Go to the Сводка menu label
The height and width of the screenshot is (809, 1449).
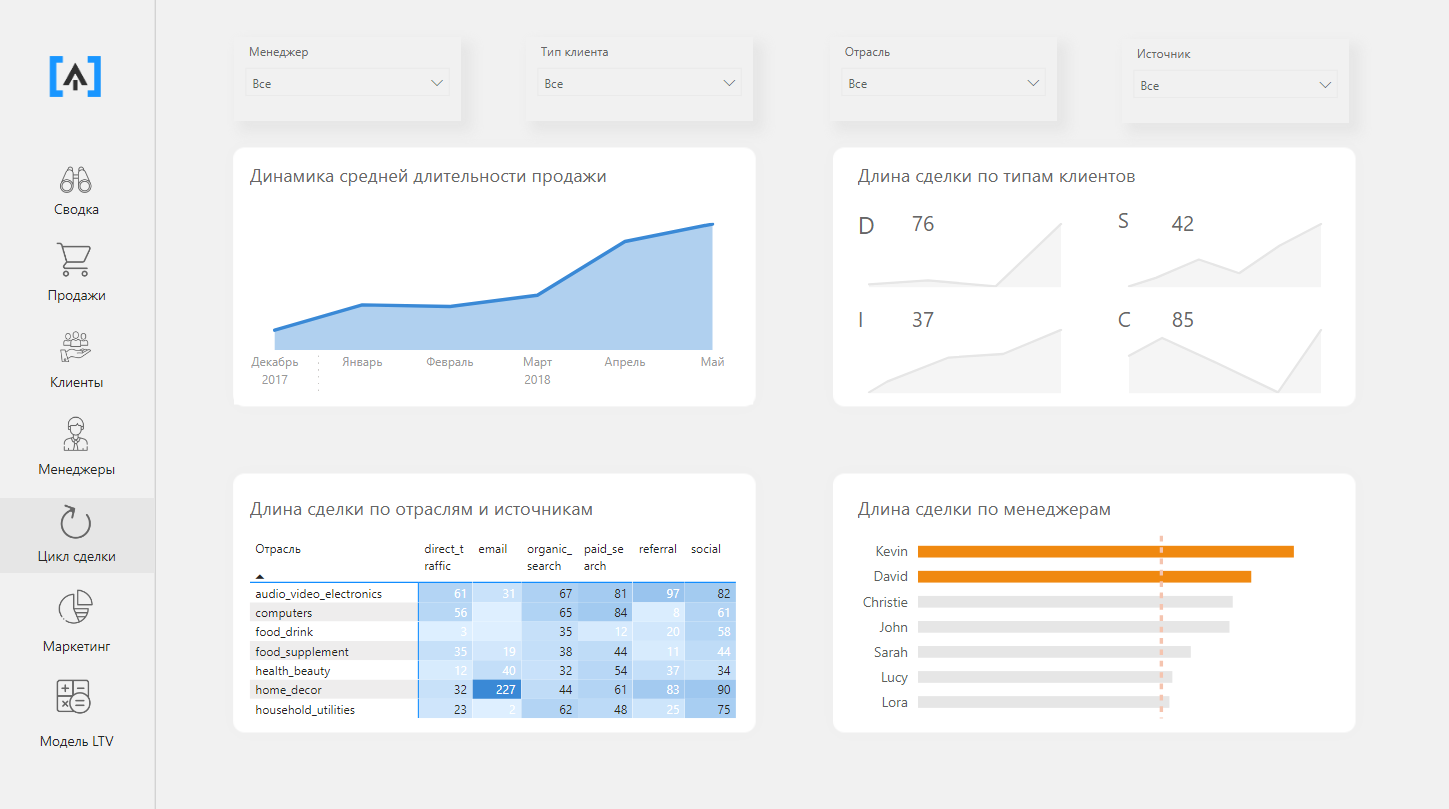[x=76, y=210]
